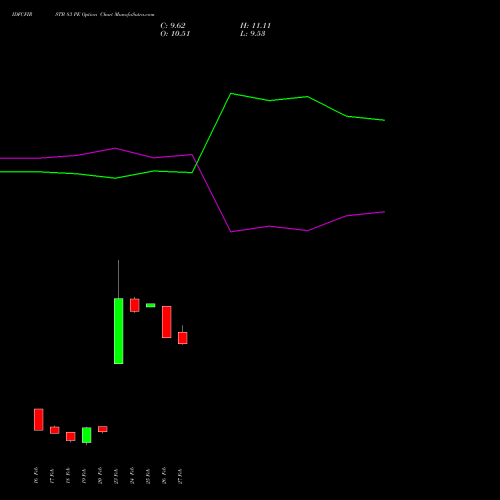Select the 25 Feb date label
Viewport: 500px width, 500px height.
click(148, 475)
